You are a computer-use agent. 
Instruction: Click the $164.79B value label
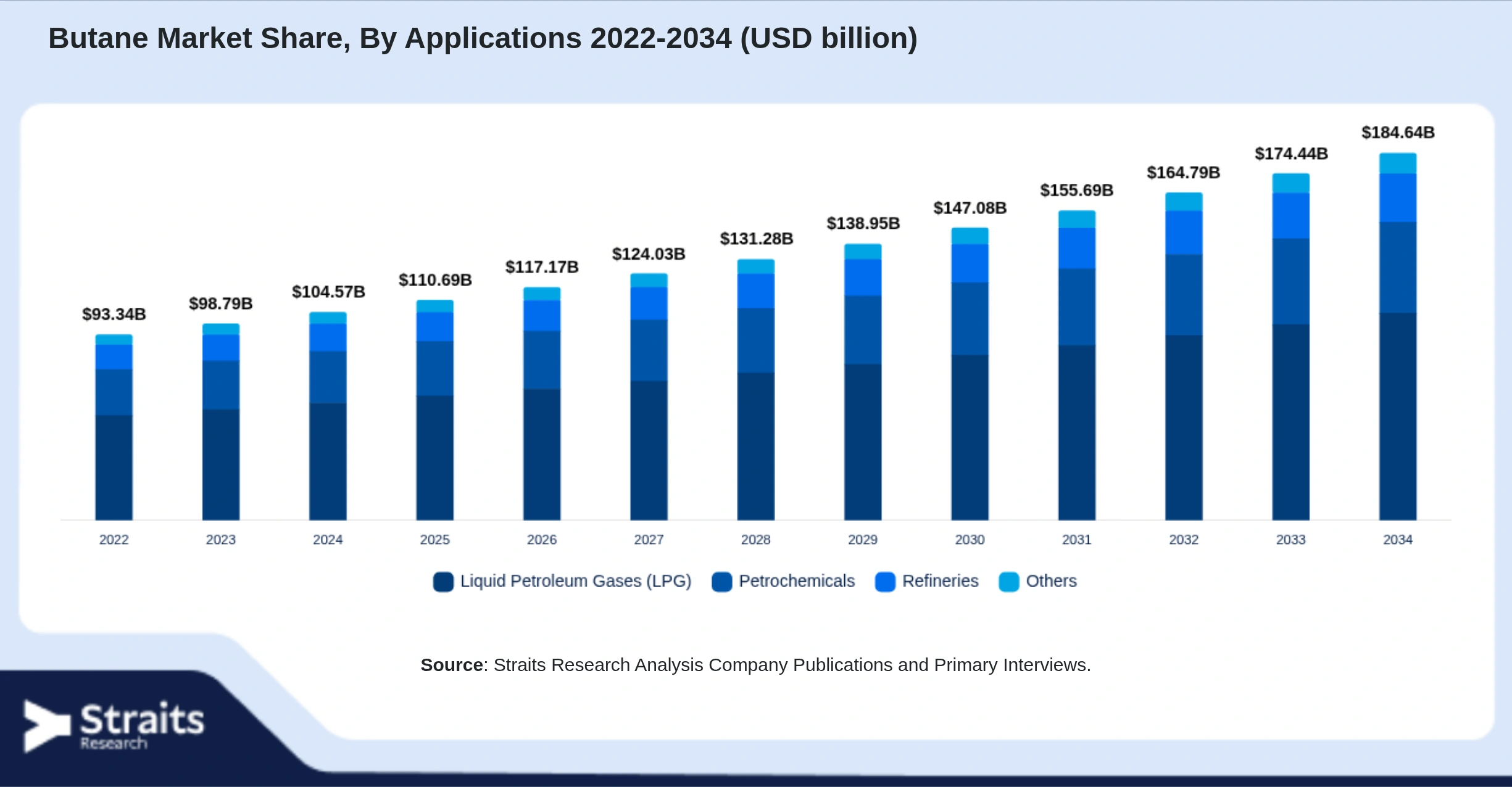pyautogui.click(x=1184, y=173)
